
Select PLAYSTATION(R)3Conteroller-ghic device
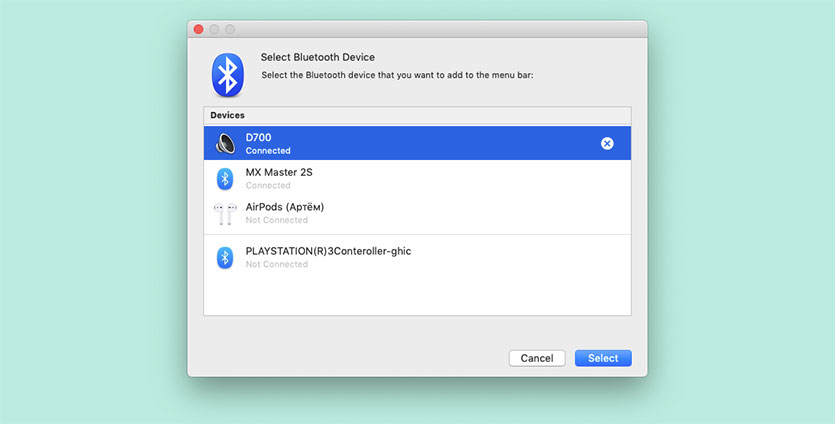(418, 257)
